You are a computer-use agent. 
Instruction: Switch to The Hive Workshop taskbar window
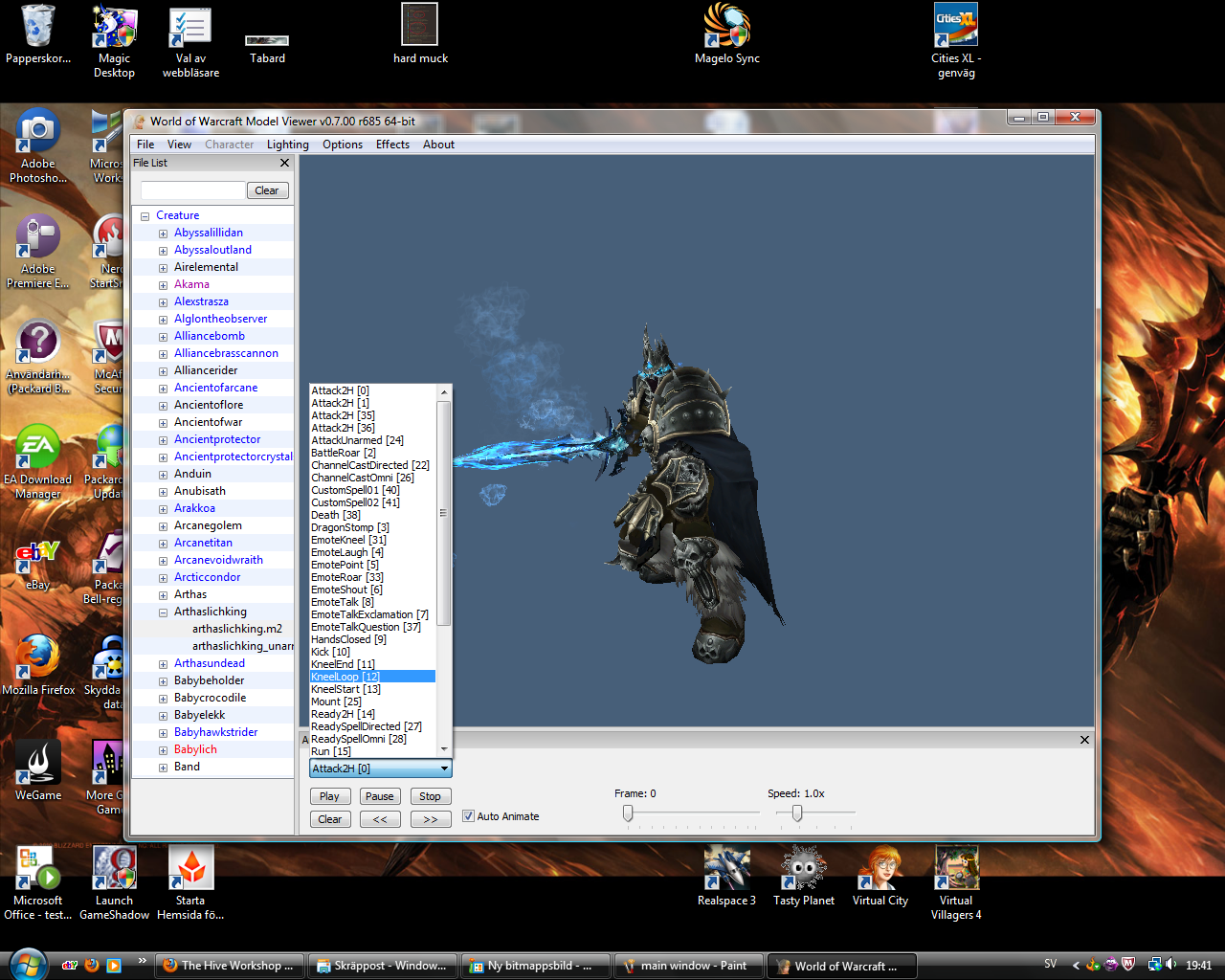230,966
